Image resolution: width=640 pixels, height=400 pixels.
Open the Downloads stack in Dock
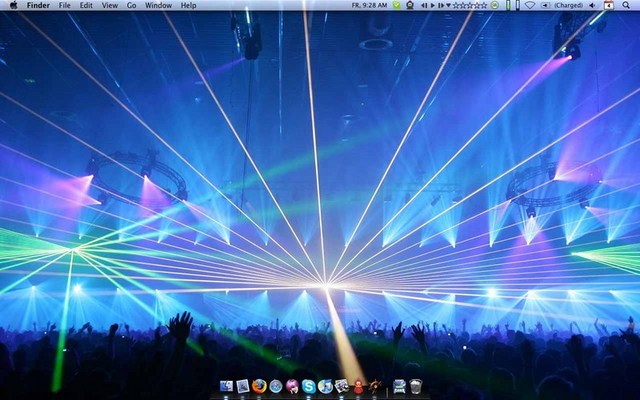click(399, 386)
